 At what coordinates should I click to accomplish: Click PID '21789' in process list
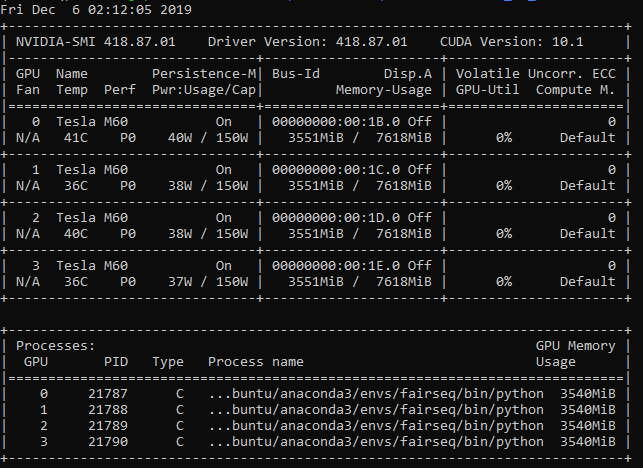point(108,426)
